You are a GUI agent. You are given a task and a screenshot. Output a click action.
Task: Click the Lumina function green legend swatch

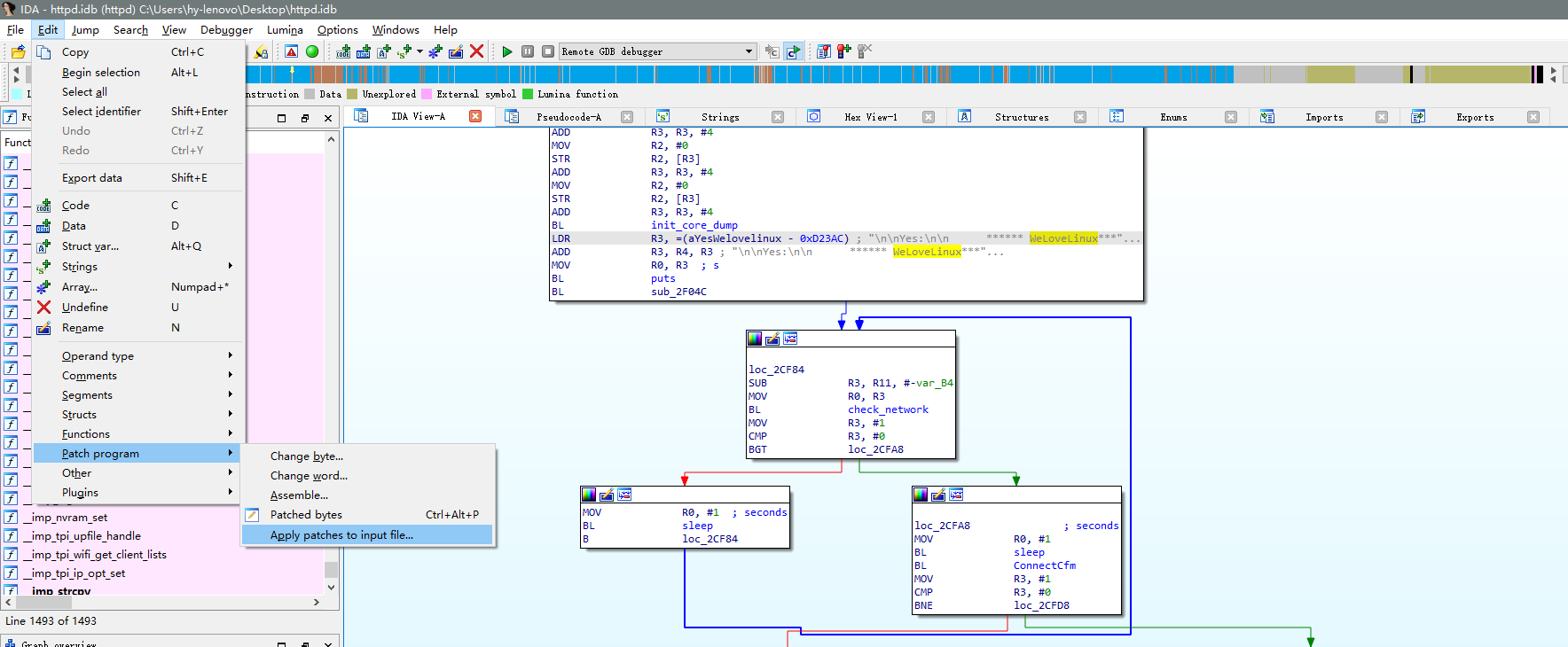pyautogui.click(x=528, y=94)
